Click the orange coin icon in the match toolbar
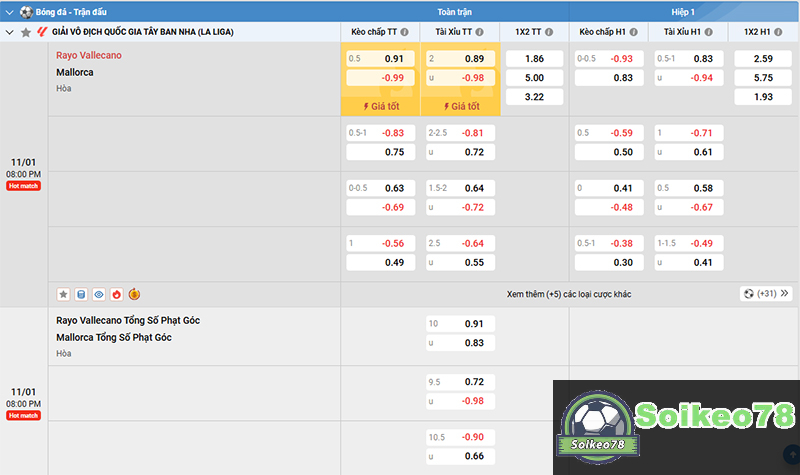This screenshot has width=800, height=475. pyautogui.click(x=134, y=294)
